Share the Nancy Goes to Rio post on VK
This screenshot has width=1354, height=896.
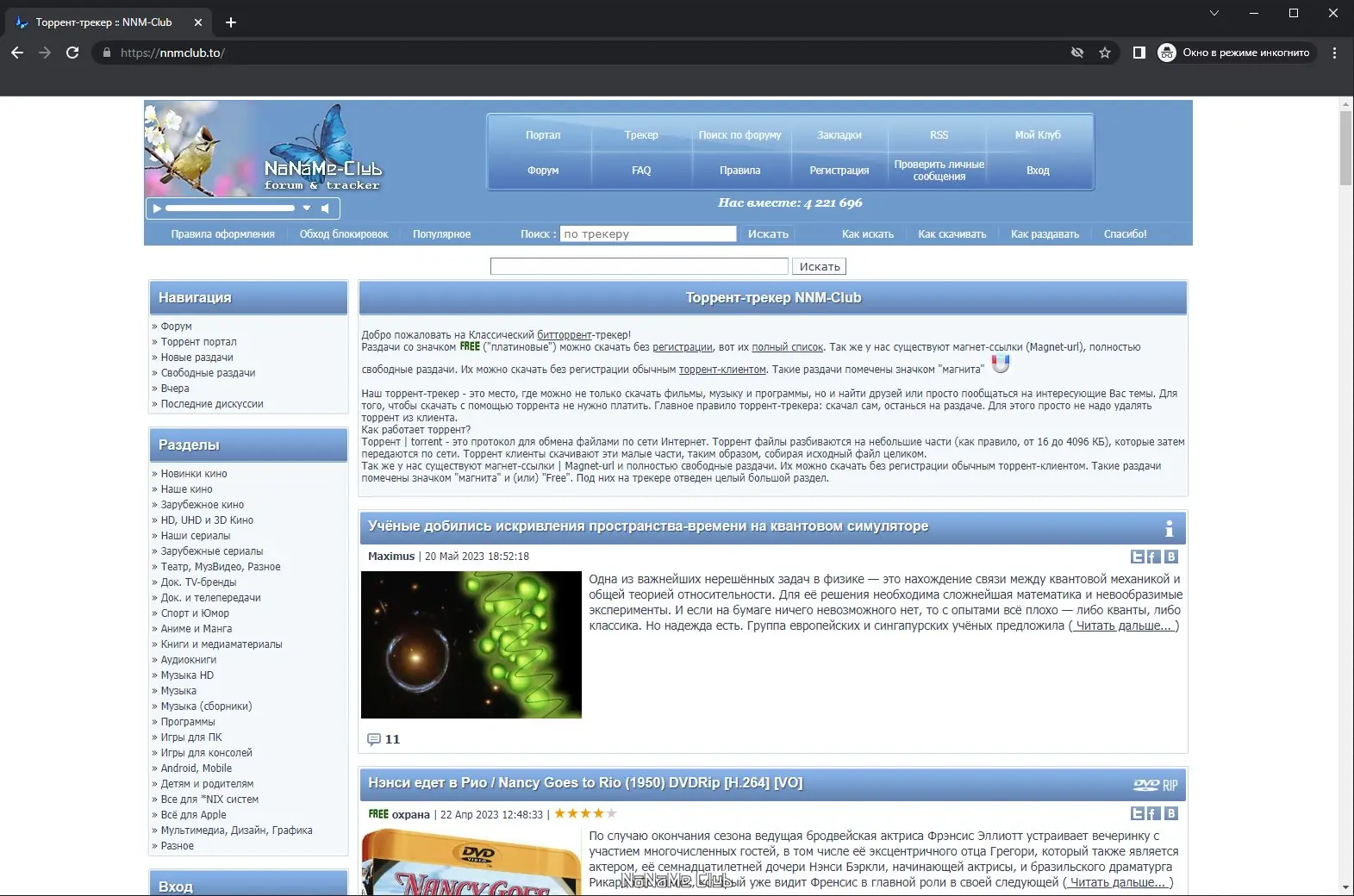click(1171, 813)
